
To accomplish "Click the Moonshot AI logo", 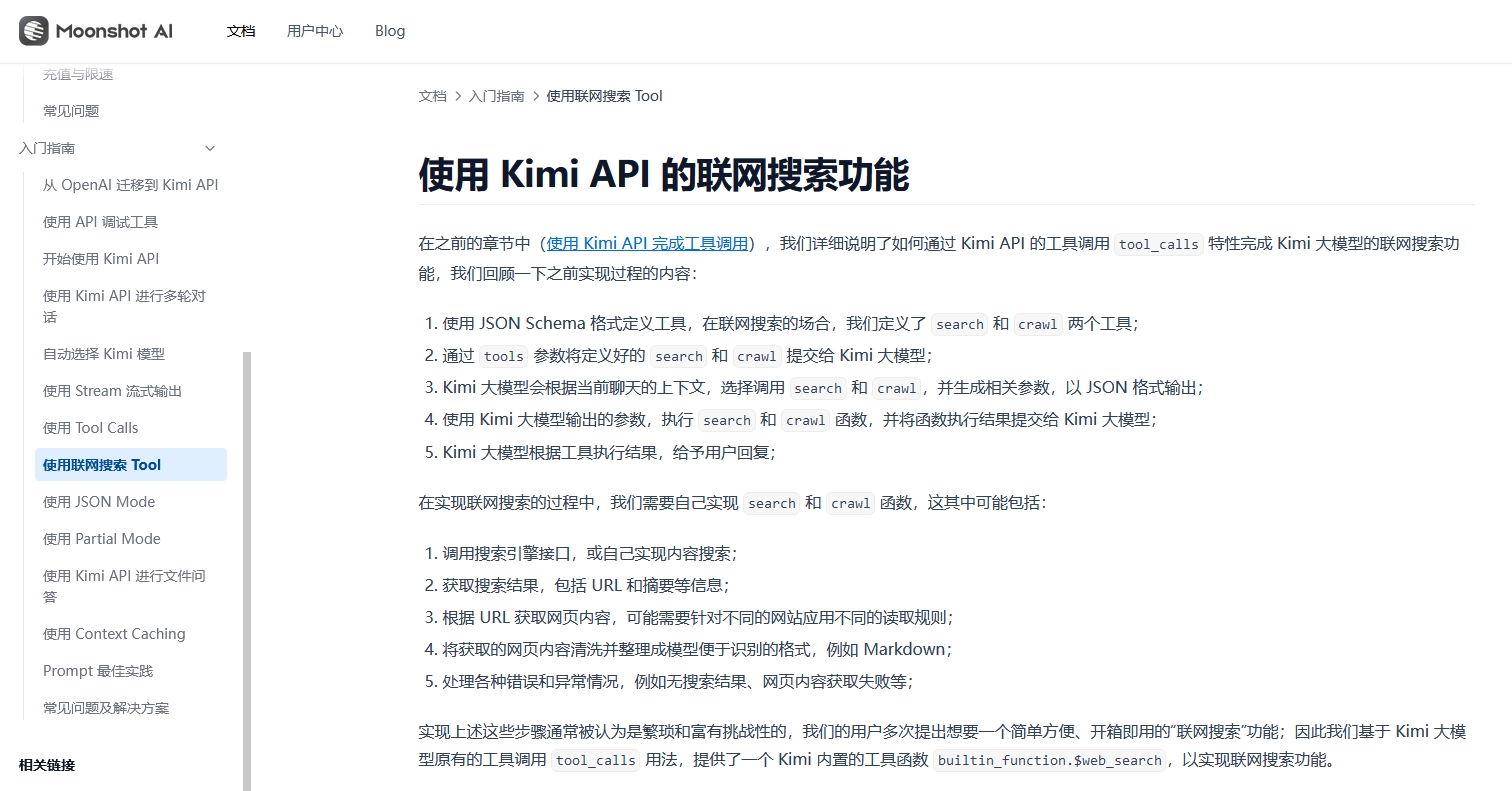I will 96,31.
